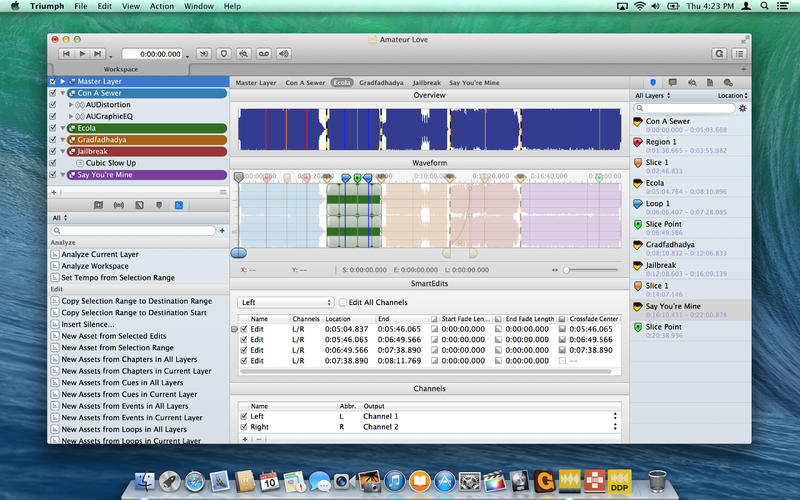Viewport: 800px width, 500px height.
Task: Open the comments speech bubble tab icon
Action: tap(672, 81)
